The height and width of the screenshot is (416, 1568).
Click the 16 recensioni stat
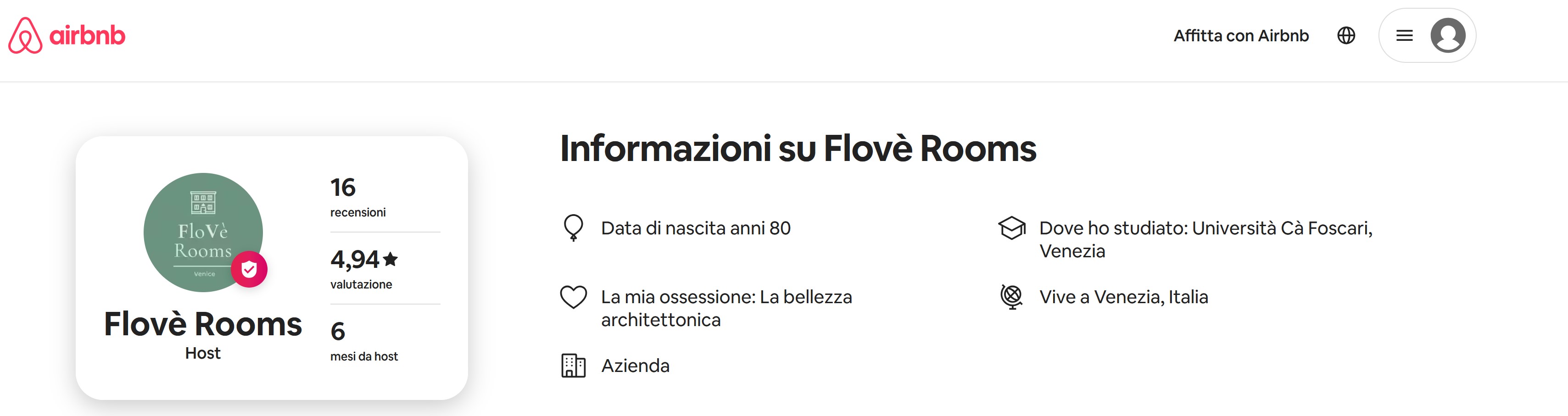(x=358, y=196)
